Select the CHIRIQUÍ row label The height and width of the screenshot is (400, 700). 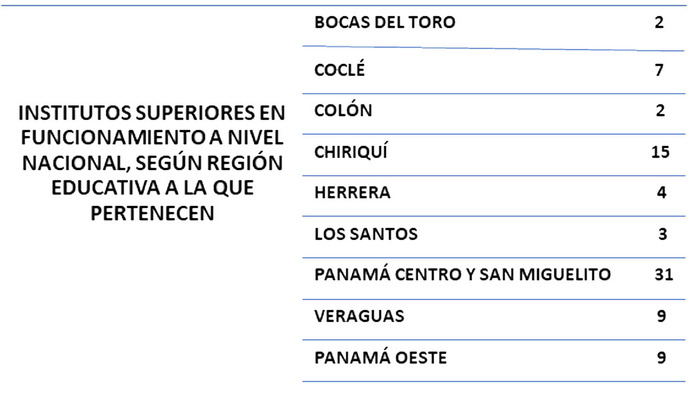click(351, 151)
